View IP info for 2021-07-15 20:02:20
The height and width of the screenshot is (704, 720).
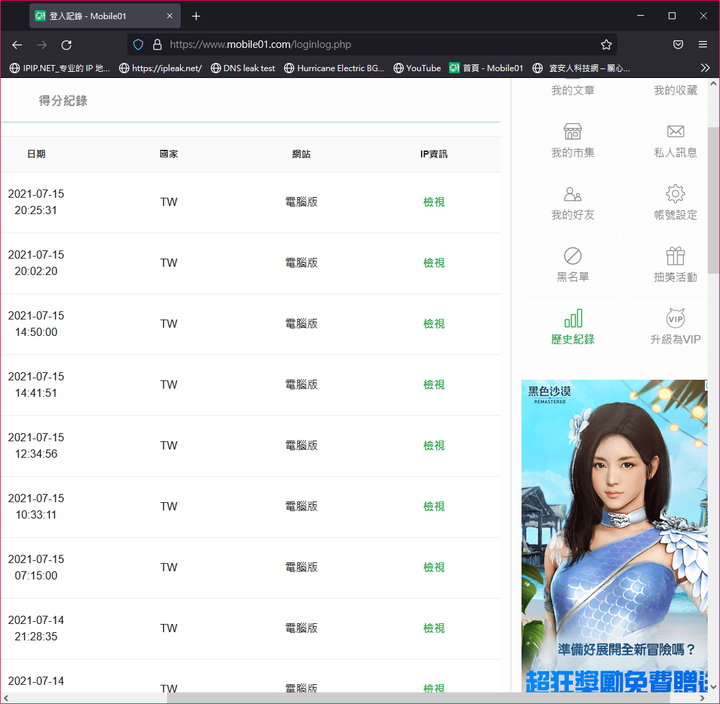tap(434, 263)
